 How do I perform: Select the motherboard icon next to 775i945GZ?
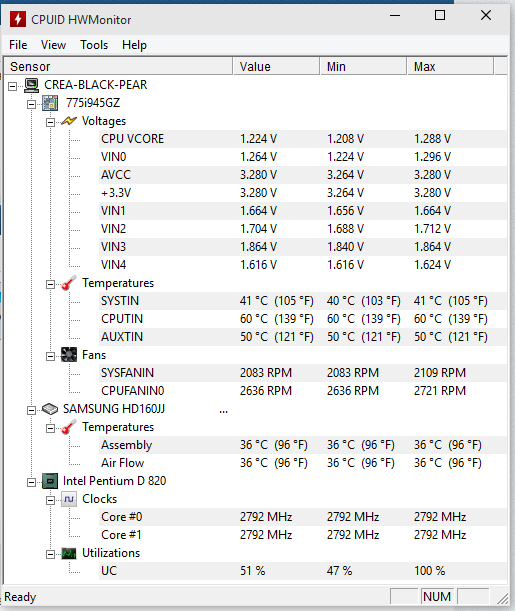pyautogui.click(x=50, y=103)
